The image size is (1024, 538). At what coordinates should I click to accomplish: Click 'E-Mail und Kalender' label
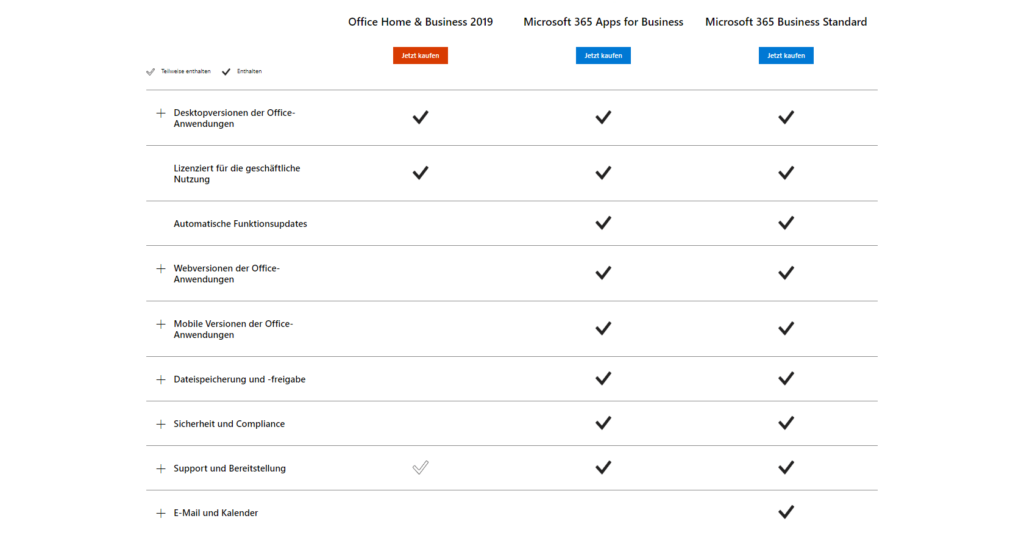216,513
